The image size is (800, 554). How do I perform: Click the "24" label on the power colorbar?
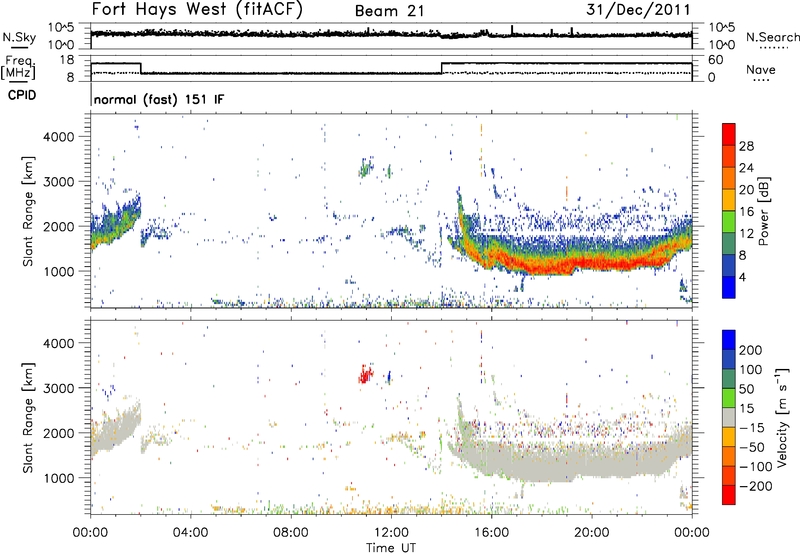746,168
